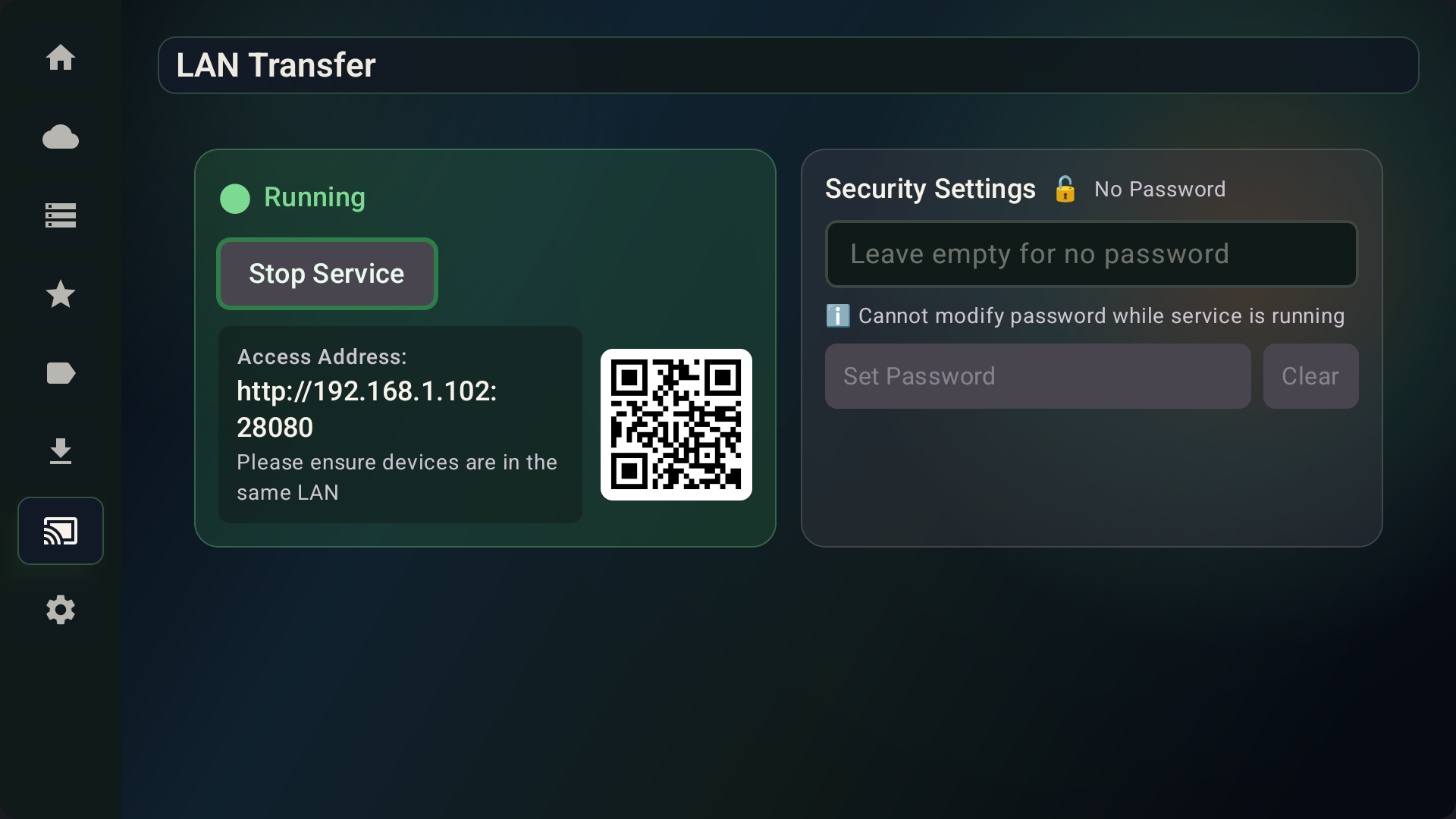Click the 'No Password' status label
The width and height of the screenshot is (1456, 819).
click(1159, 189)
